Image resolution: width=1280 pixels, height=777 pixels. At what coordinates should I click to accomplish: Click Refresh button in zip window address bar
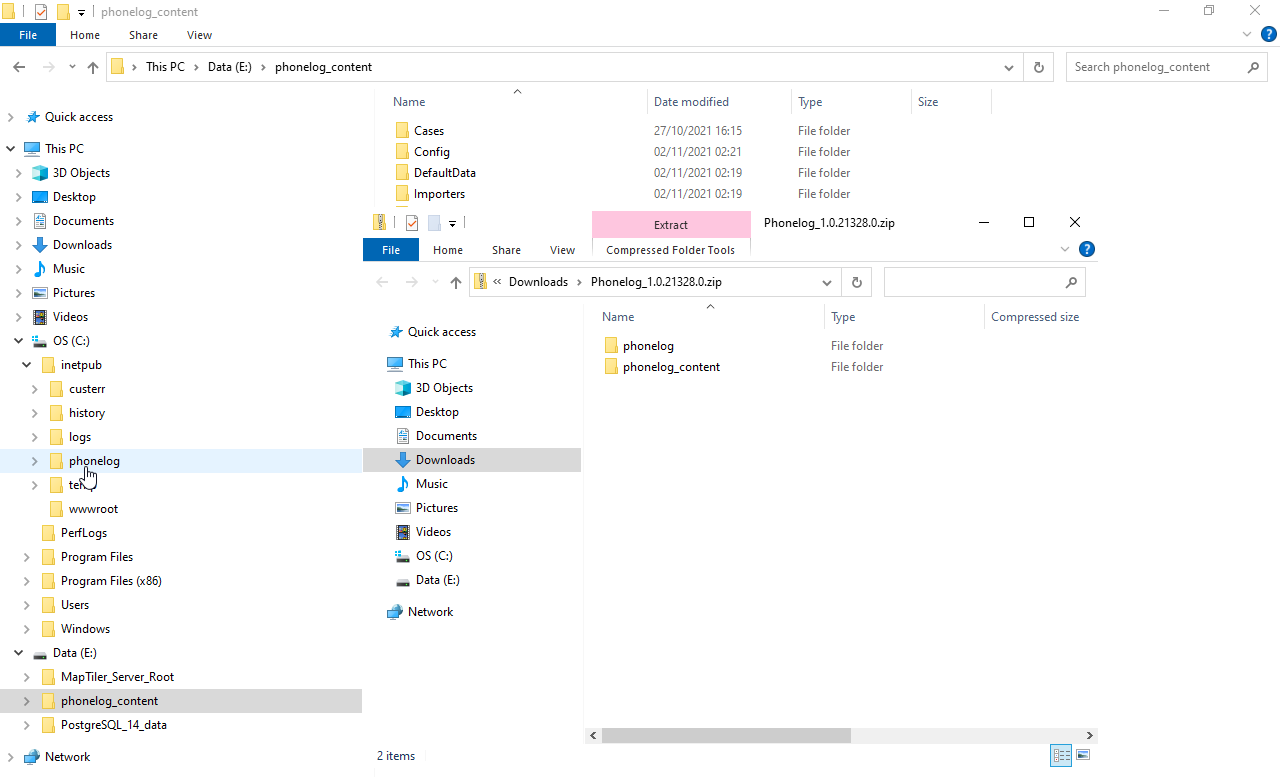856,282
